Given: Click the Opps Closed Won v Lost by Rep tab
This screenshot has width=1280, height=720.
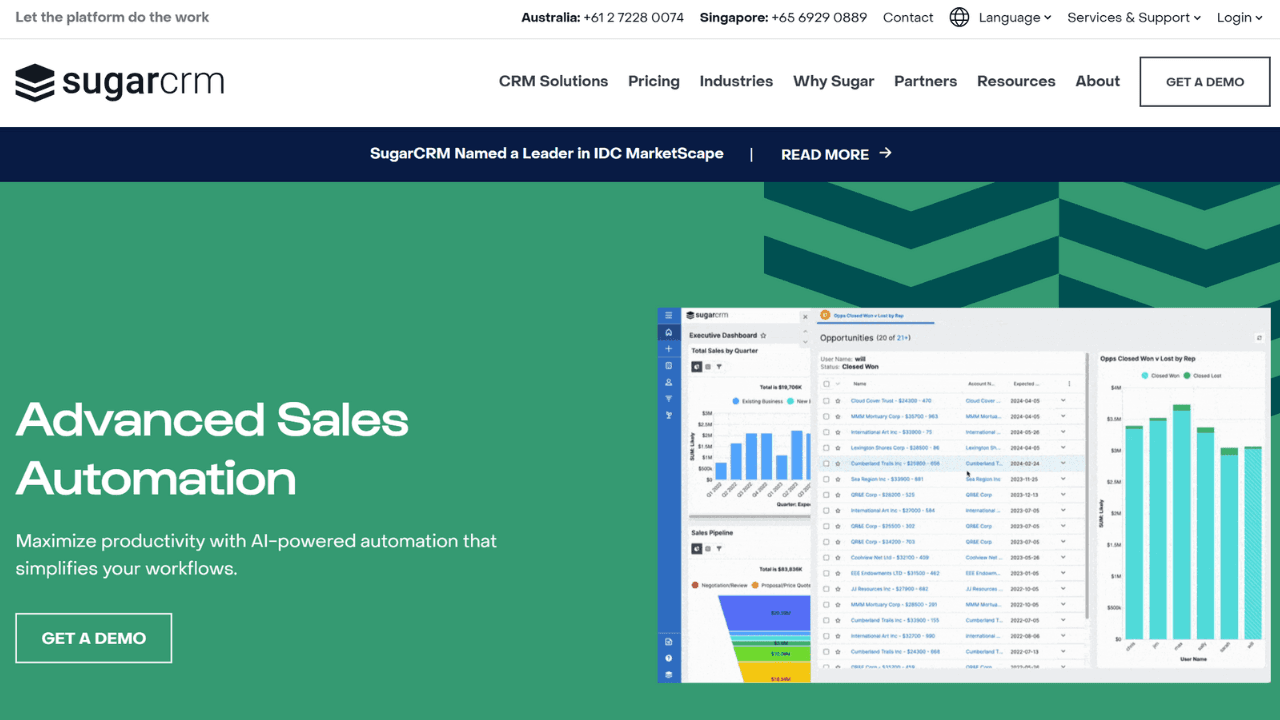Looking at the screenshot, I should (x=869, y=315).
